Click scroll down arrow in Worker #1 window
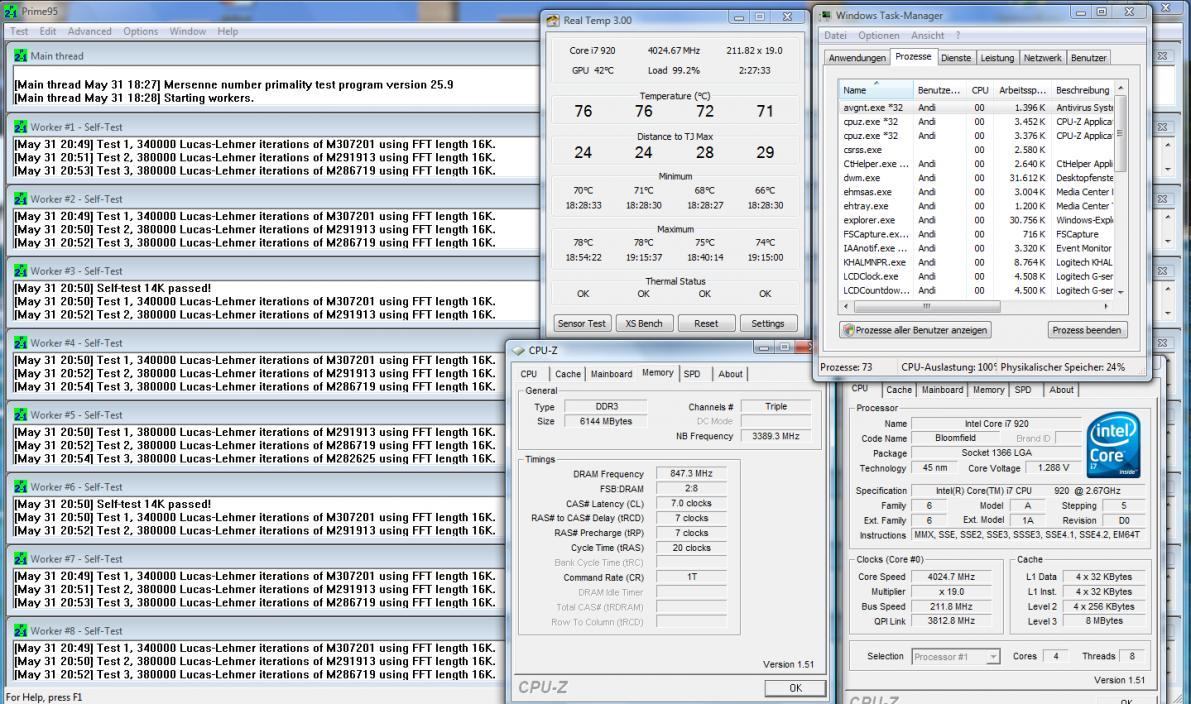 click(1168, 169)
